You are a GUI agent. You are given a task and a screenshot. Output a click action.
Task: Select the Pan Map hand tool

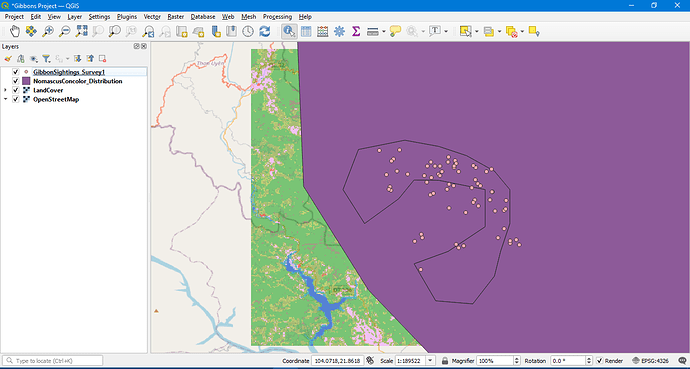15,31
